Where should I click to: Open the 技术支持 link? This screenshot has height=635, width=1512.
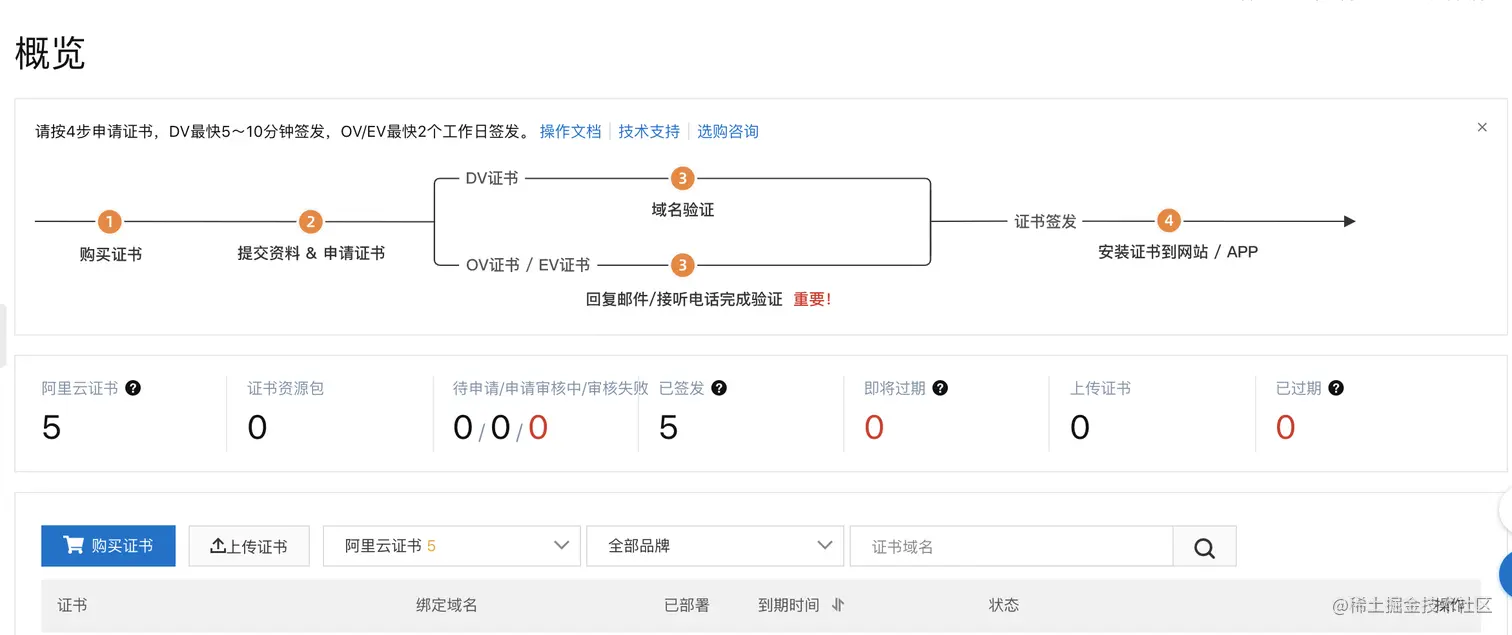pos(649,131)
